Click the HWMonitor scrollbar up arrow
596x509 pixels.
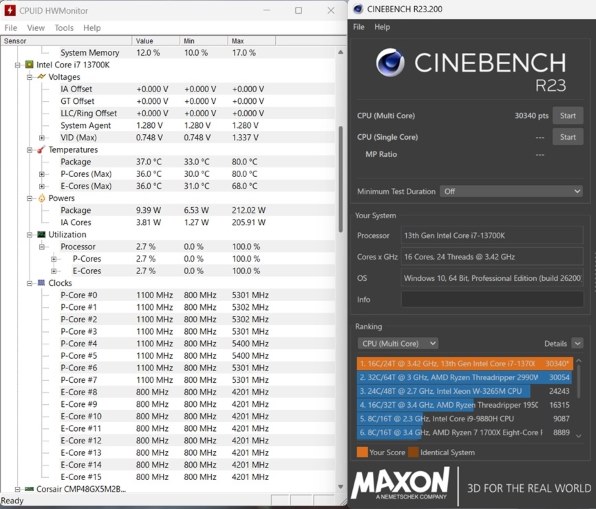341,52
